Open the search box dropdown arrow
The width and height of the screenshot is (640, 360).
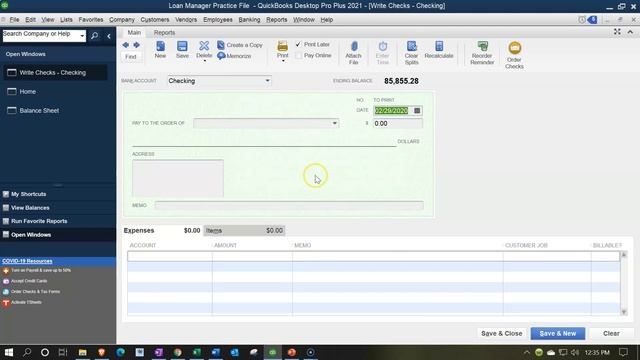(82, 36)
